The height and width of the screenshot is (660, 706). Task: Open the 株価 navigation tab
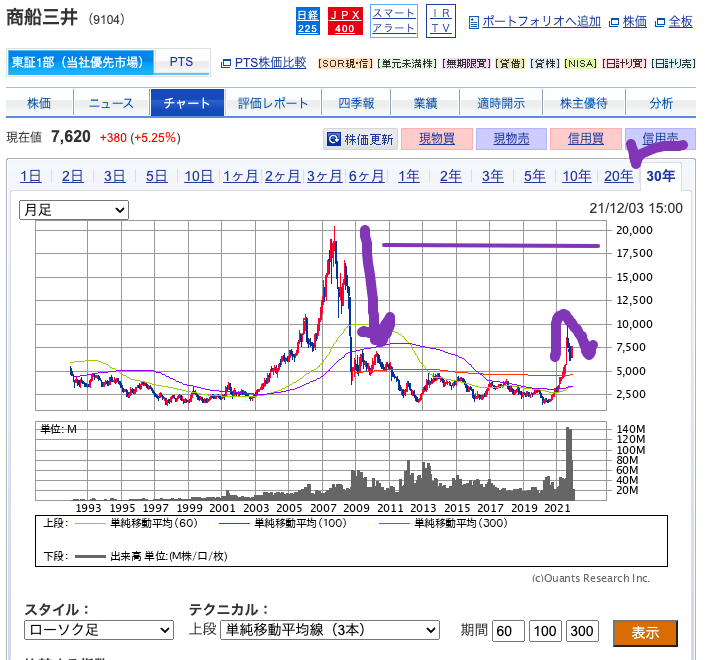tap(39, 103)
